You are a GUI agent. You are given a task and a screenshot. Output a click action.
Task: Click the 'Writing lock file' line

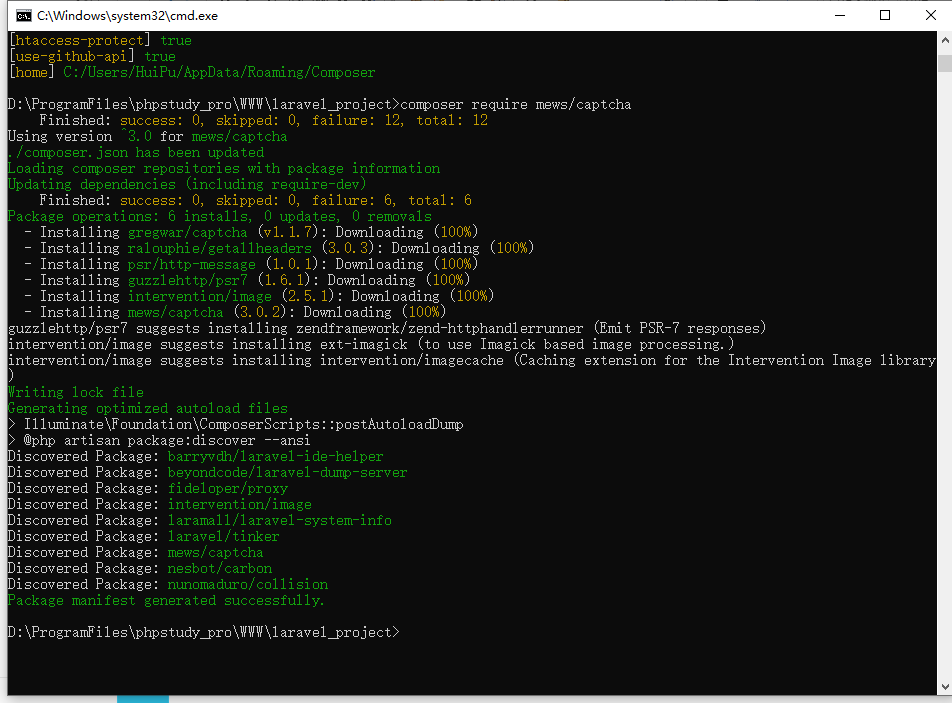coord(76,392)
